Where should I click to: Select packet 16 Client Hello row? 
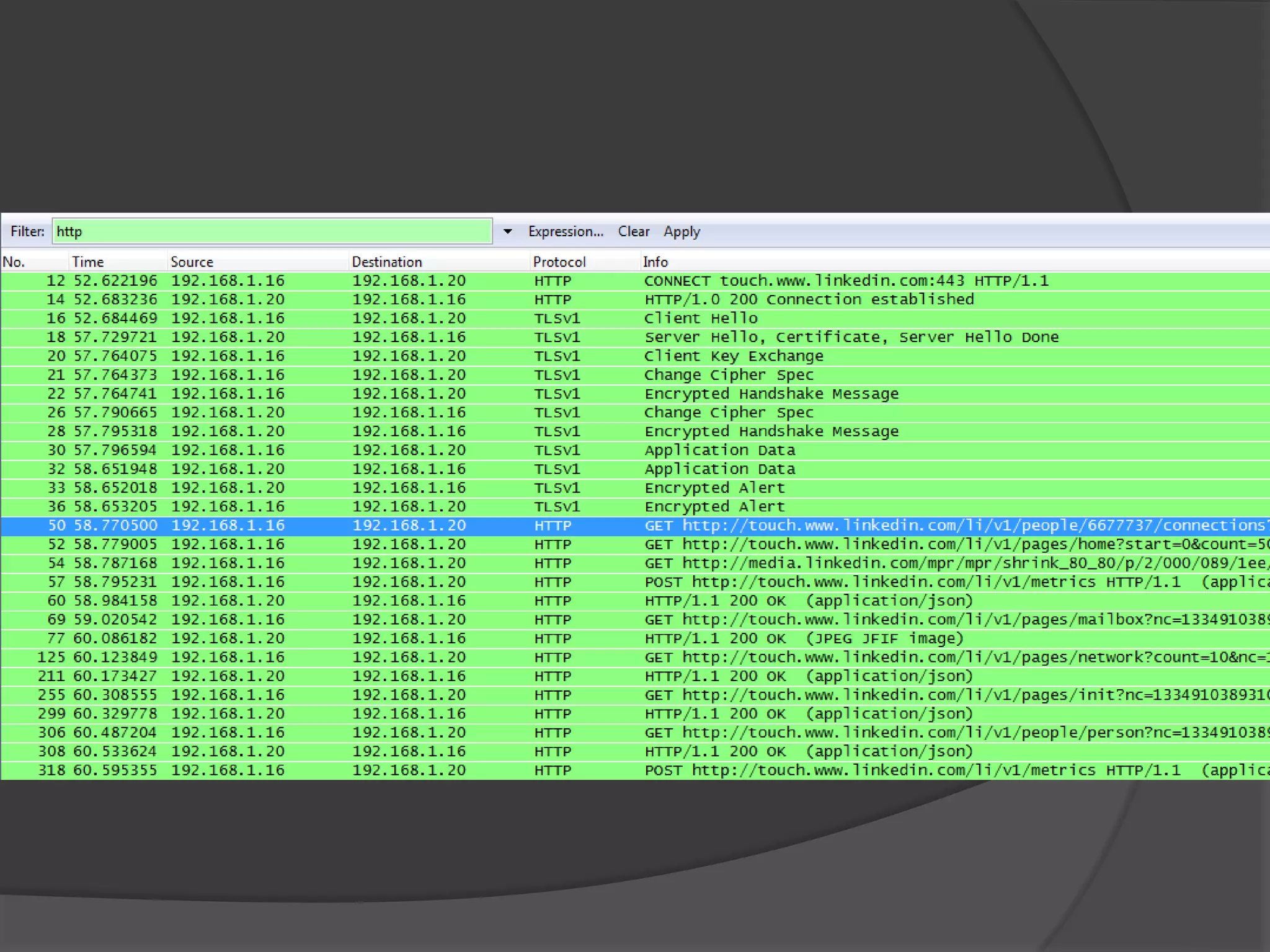tap(701, 319)
